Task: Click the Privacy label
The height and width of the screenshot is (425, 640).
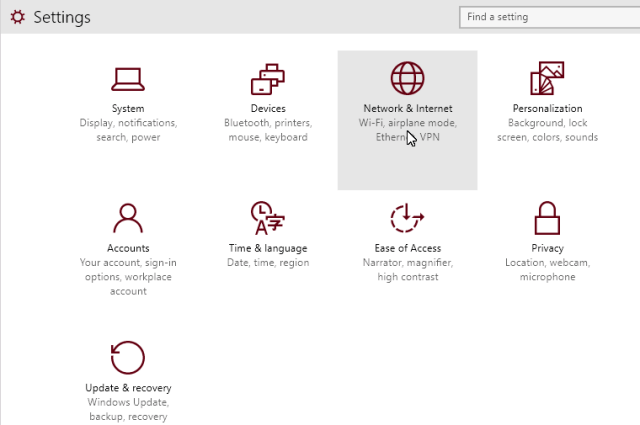Action: [547, 248]
